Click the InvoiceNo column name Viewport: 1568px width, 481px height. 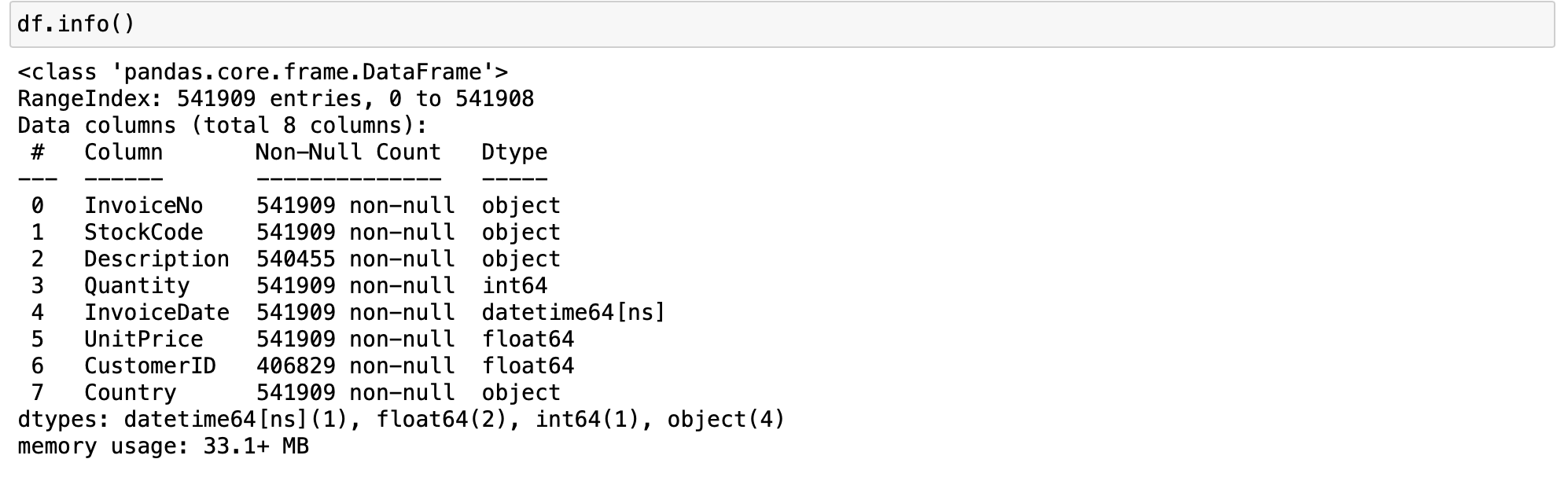click(x=143, y=206)
